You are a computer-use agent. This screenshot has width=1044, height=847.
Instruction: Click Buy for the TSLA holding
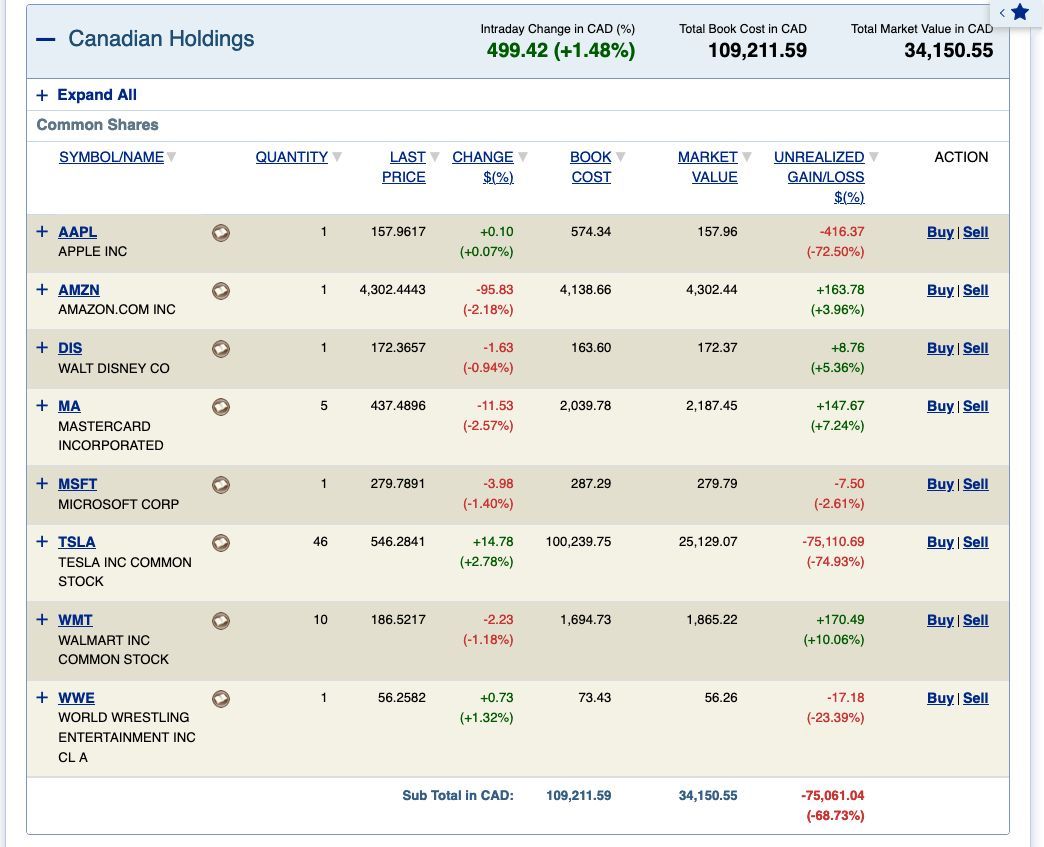point(940,542)
